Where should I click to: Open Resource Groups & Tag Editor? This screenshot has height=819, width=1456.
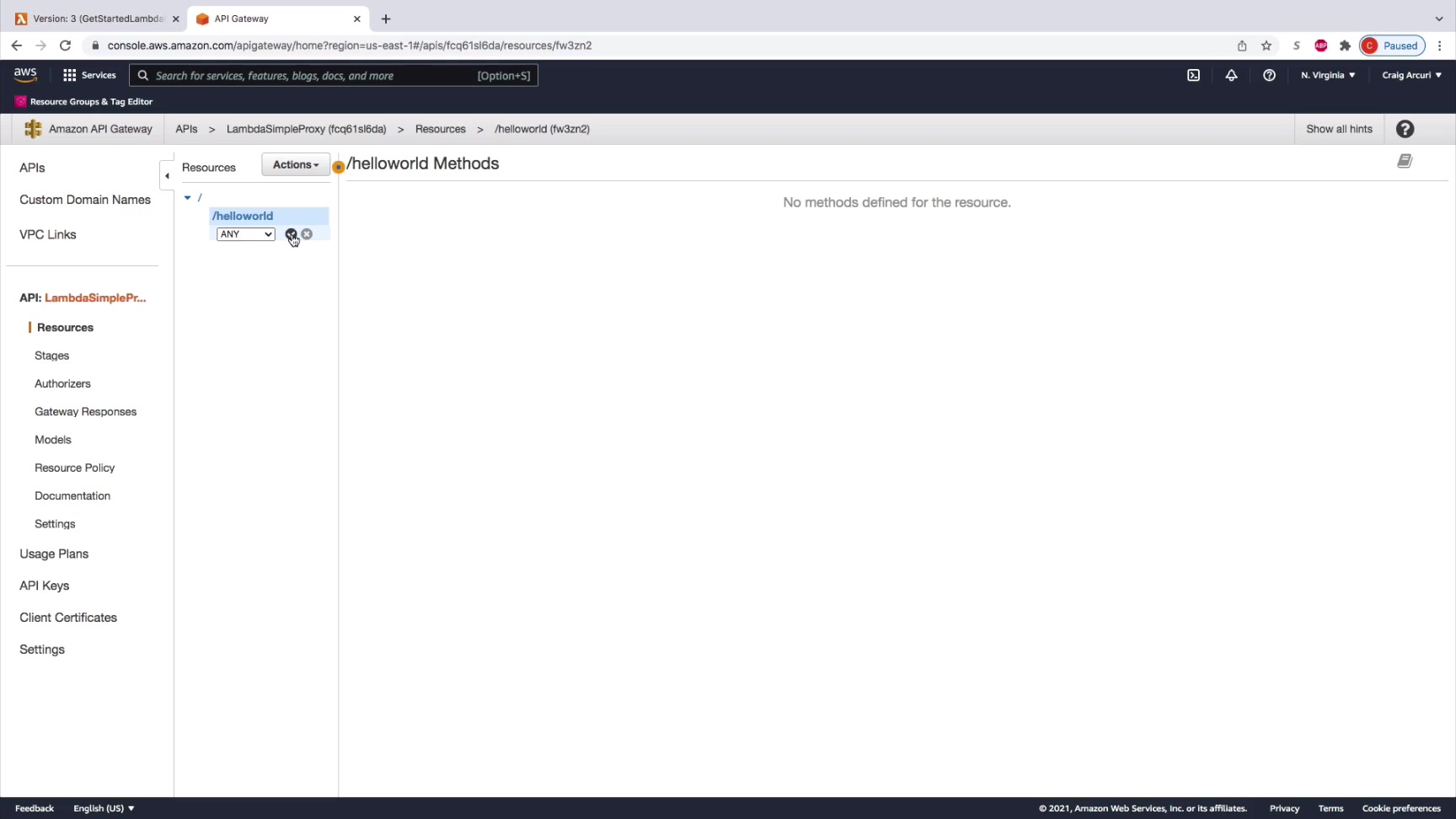pos(83,102)
